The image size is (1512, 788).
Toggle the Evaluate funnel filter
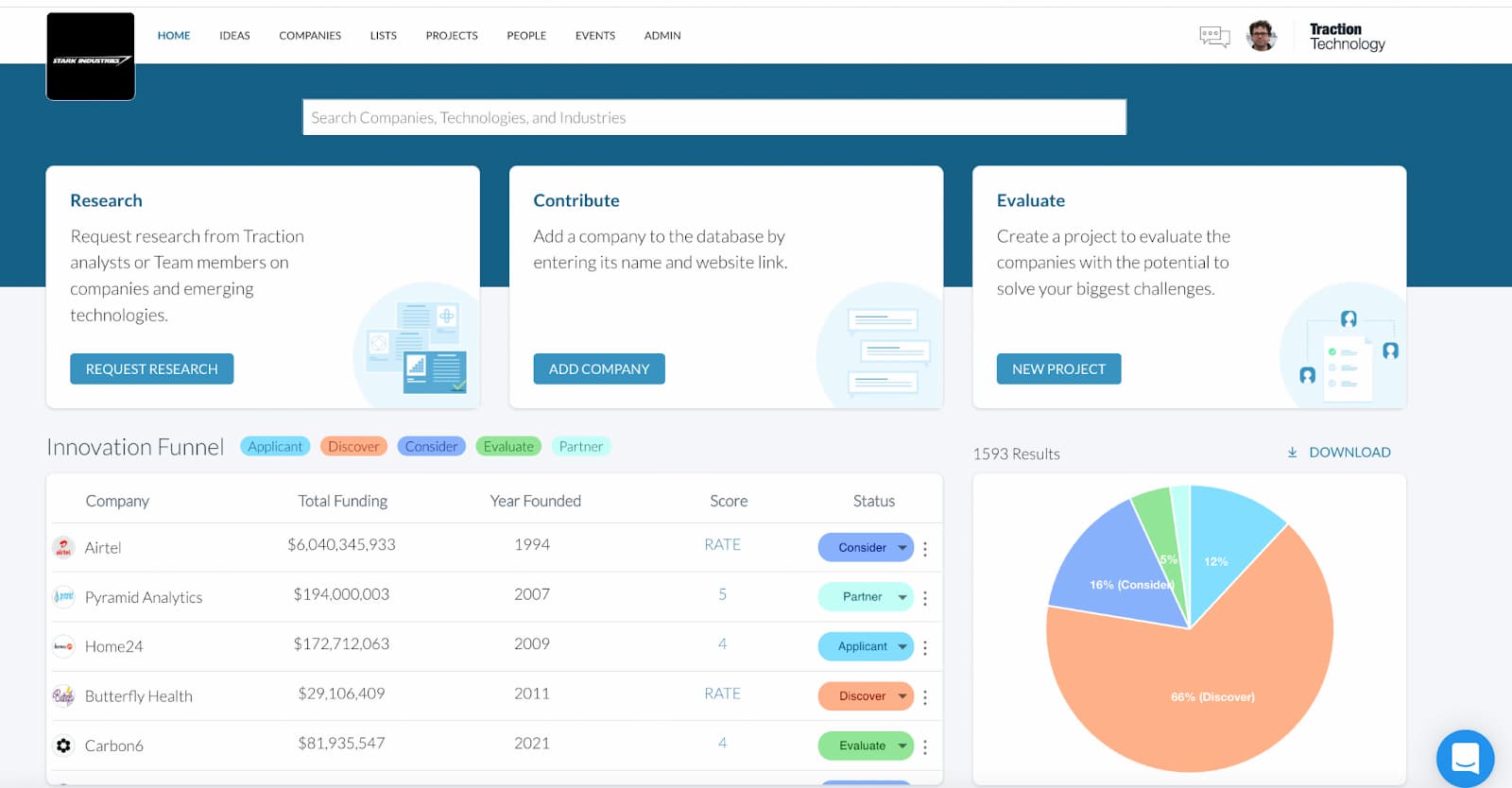click(x=508, y=447)
